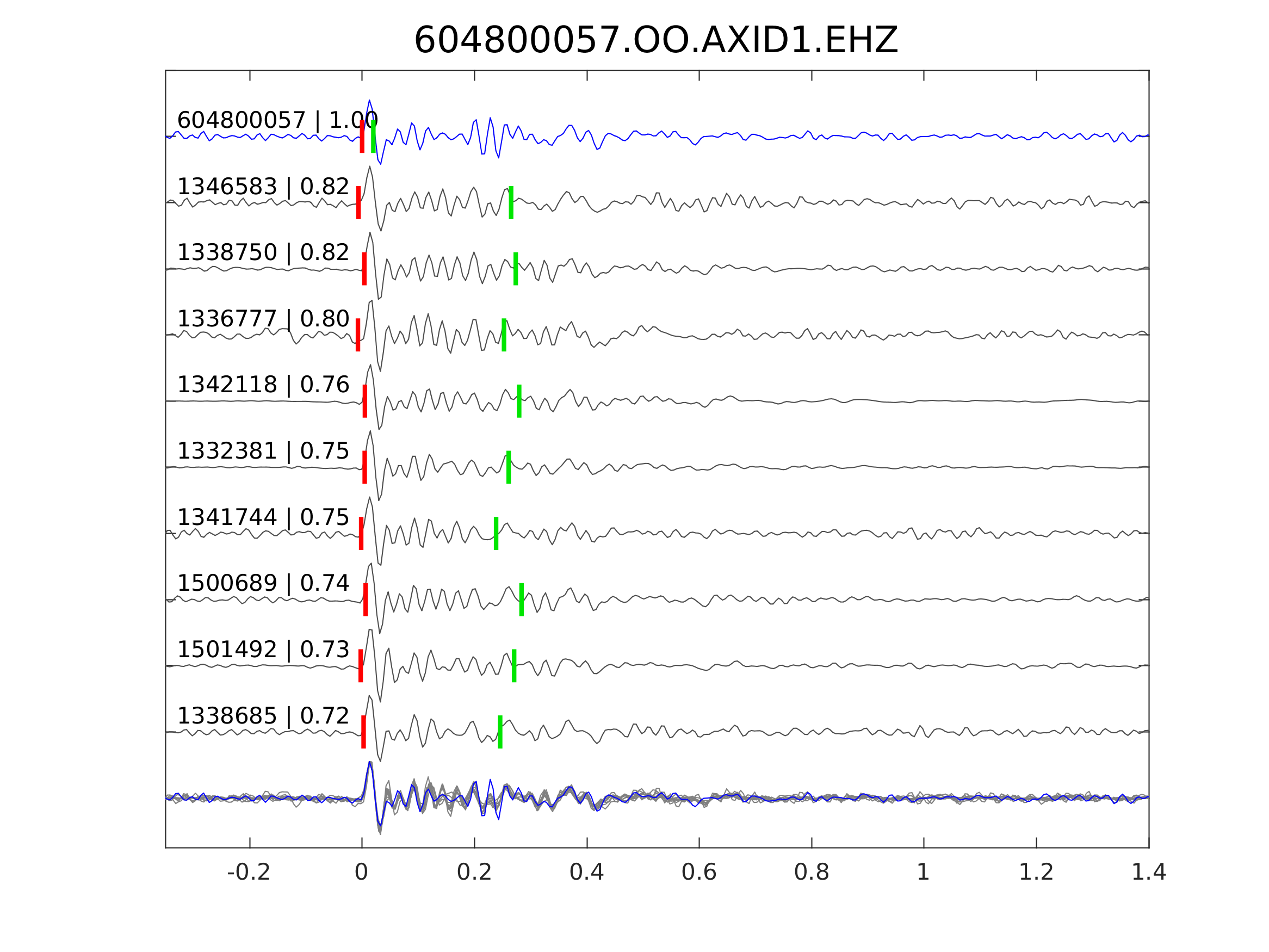Click the trace label 1338685 | 0.72
This screenshot has height=952, width=1269.
coord(263,715)
